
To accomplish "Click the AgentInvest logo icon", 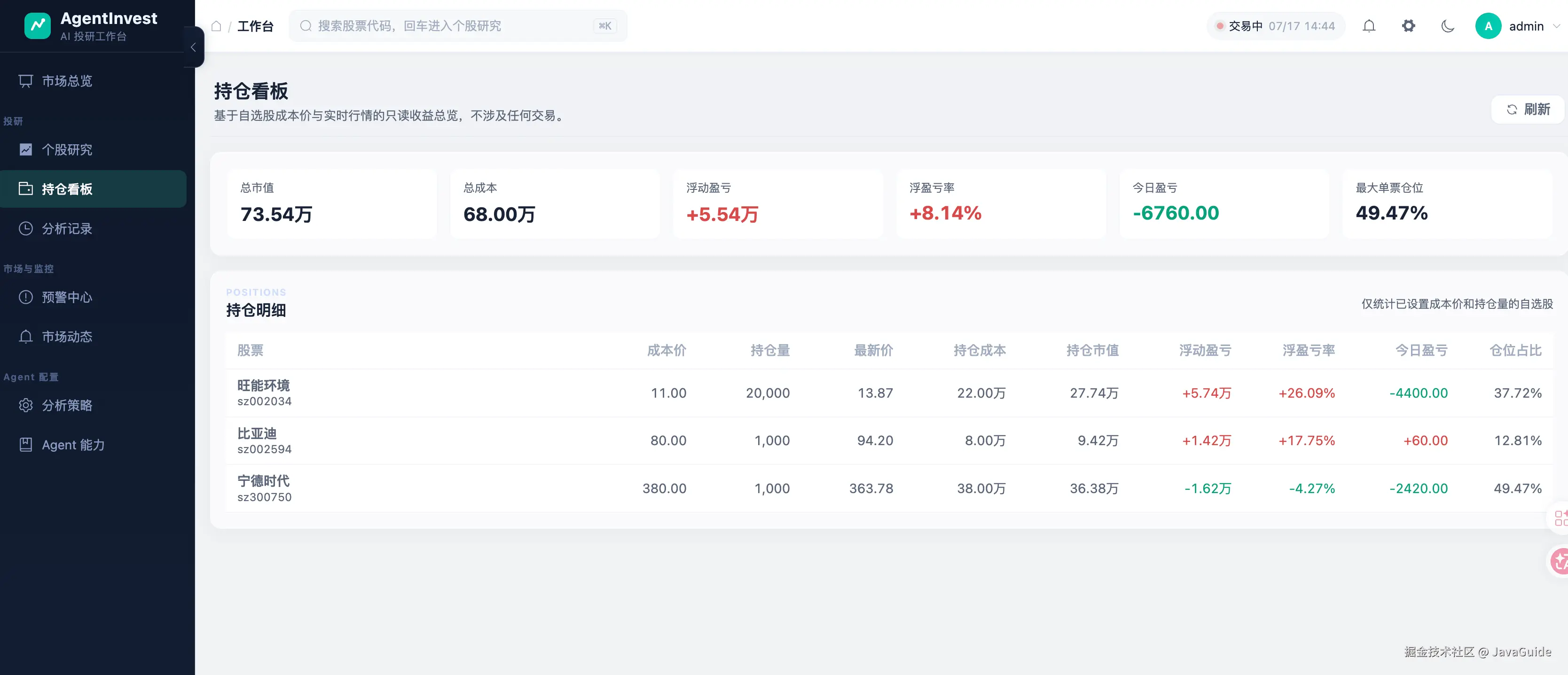I will click(37, 25).
